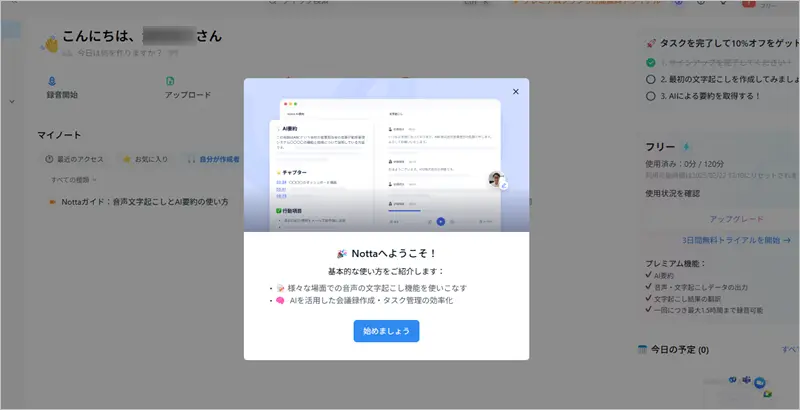This screenshot has height=410, width=800.
Task: Click the 今日の予定 (0) heading
Action: coord(680,349)
